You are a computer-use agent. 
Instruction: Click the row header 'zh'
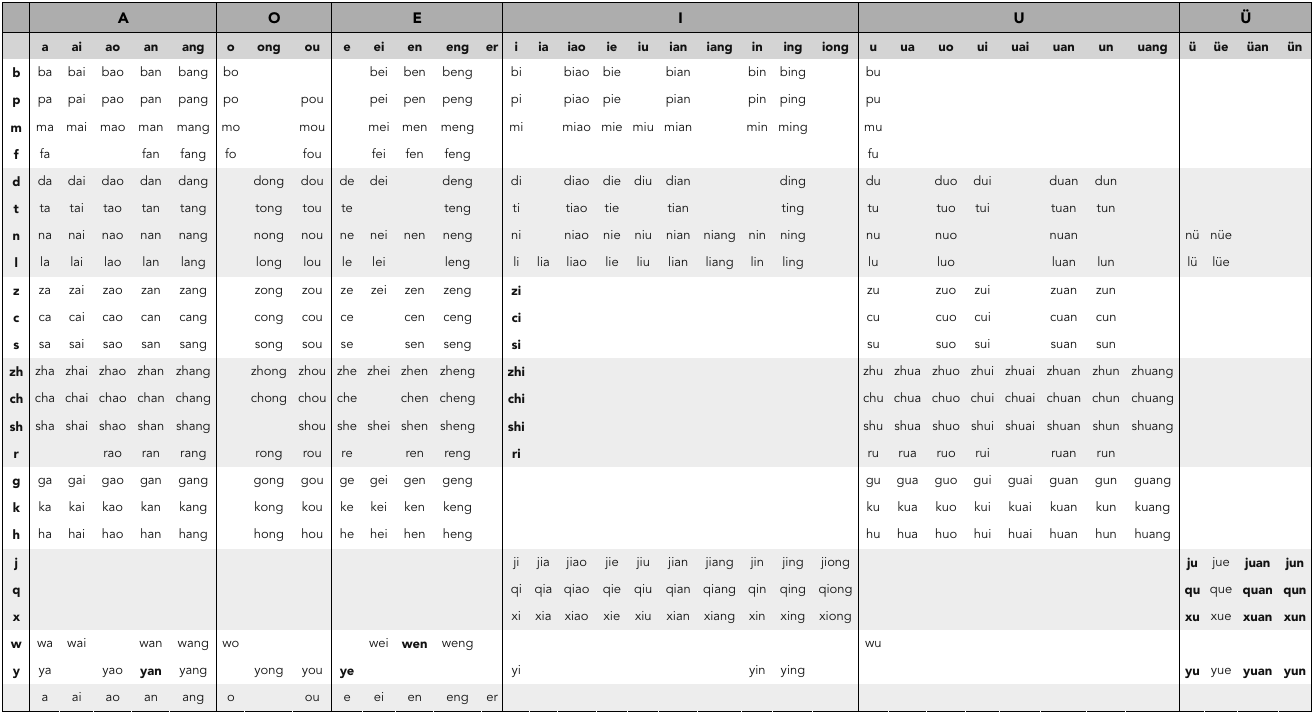pyautogui.click(x=15, y=370)
